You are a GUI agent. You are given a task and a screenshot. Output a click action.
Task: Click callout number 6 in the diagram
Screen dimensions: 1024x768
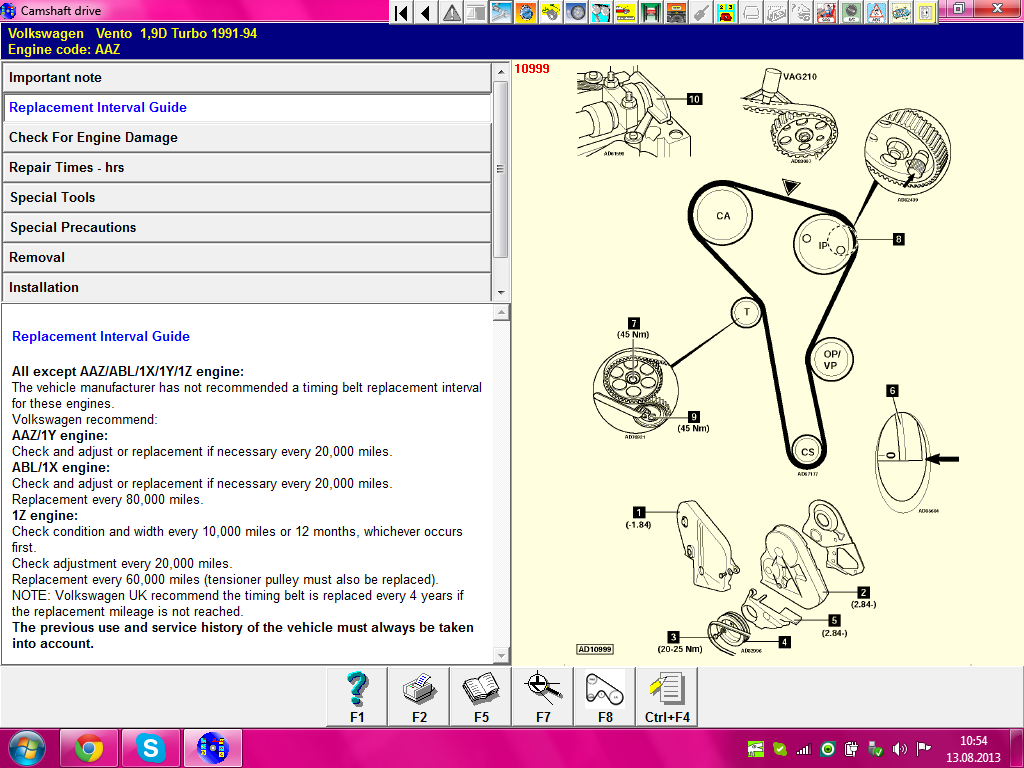(892, 391)
